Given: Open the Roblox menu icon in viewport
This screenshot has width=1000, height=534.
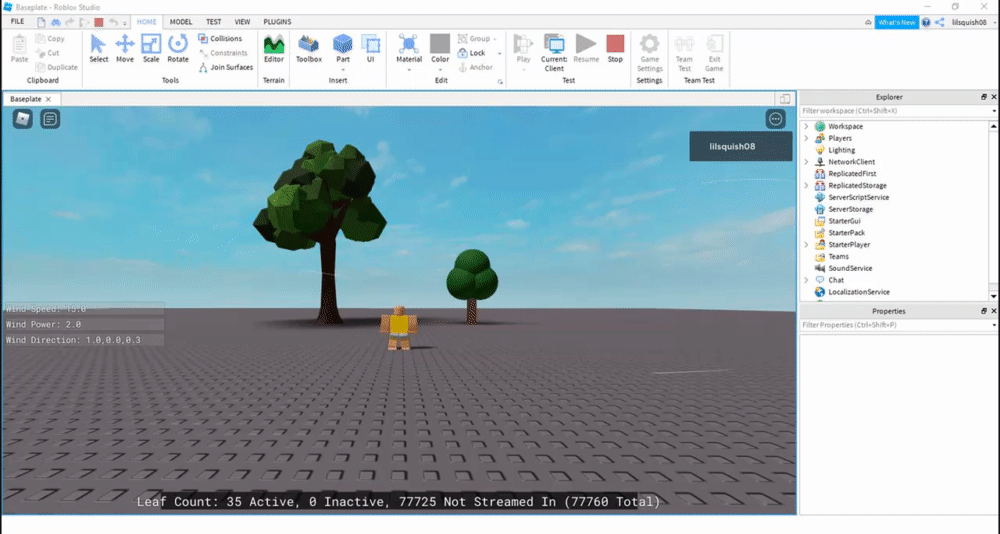Looking at the screenshot, I should pos(23,119).
